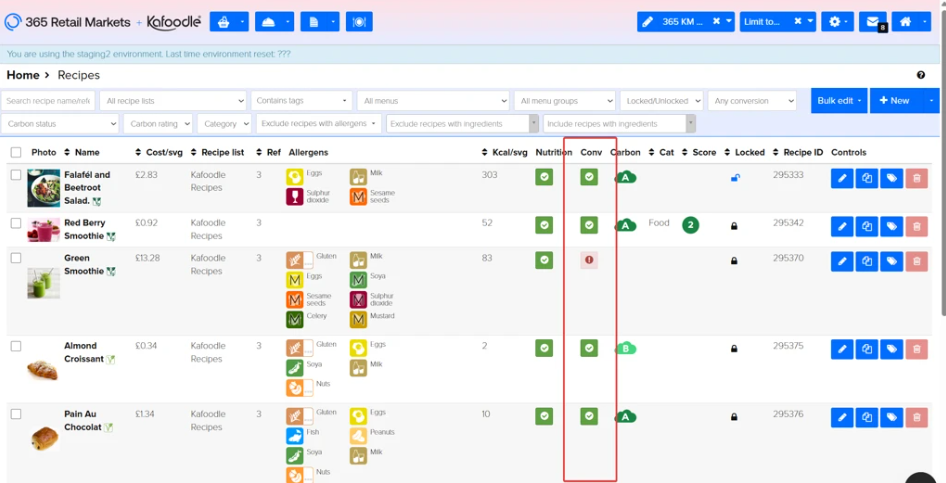
Task: Check the Pain Au Chocolat row checkbox
Action: click(x=16, y=414)
